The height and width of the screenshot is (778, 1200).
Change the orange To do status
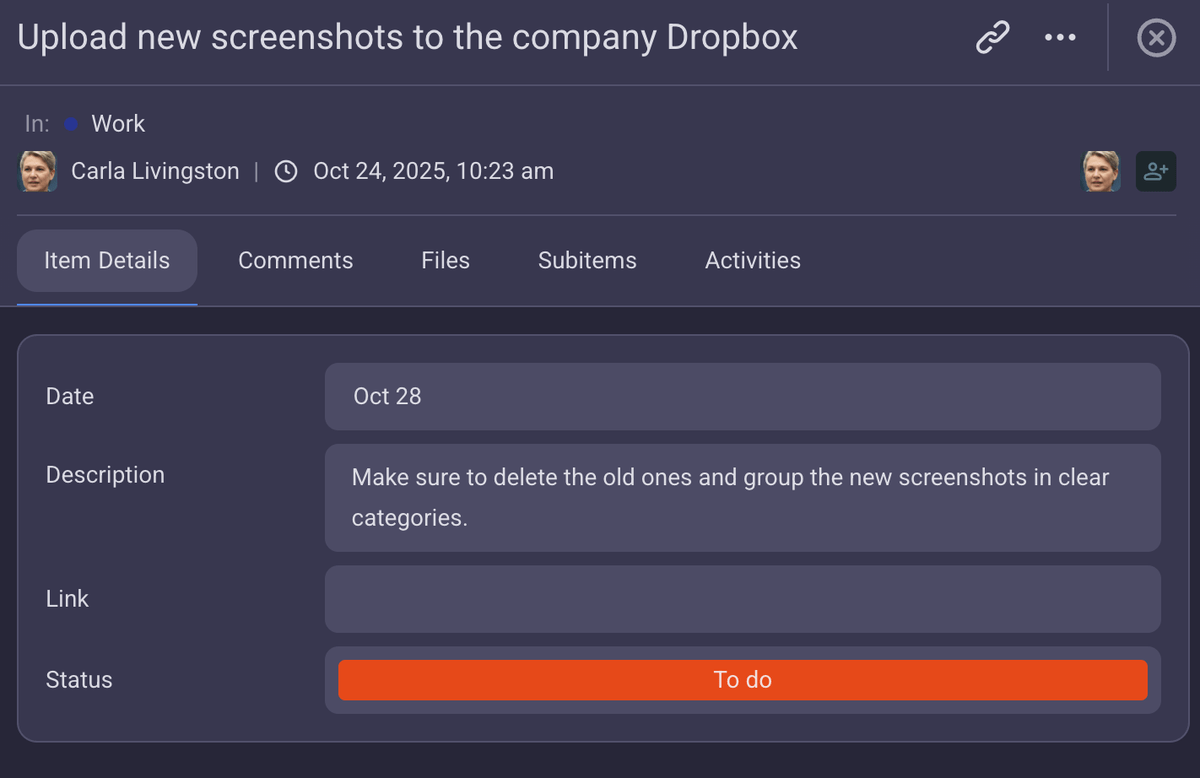(742, 680)
